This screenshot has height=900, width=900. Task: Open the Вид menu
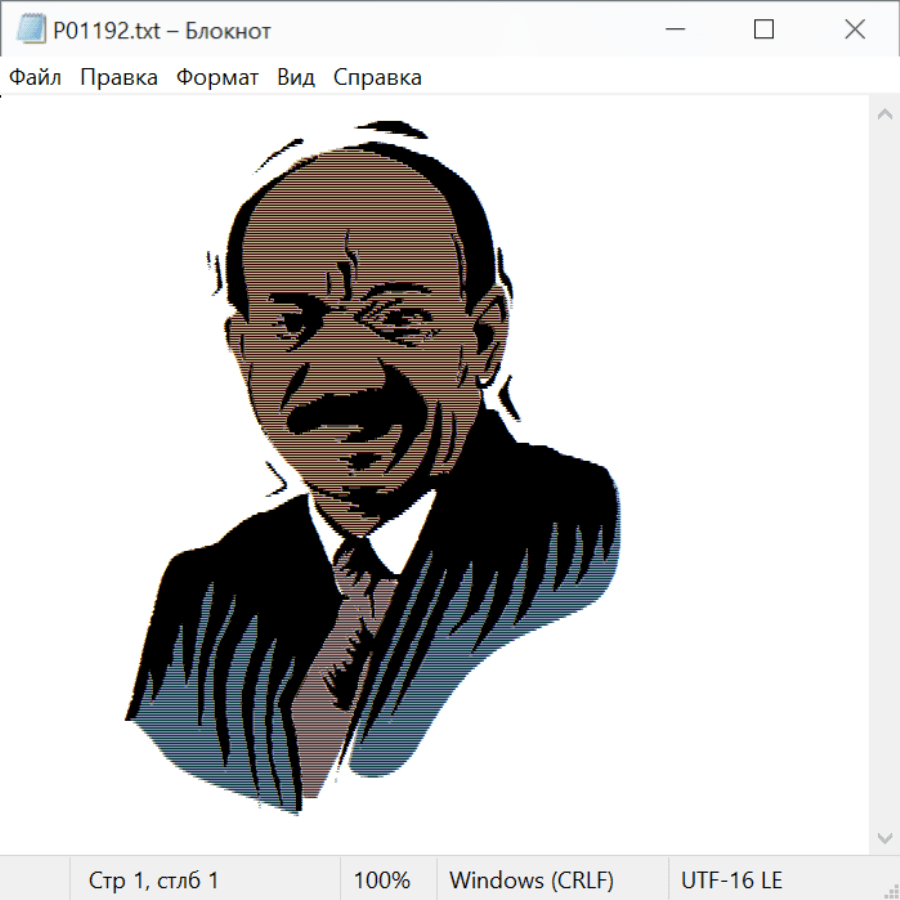click(296, 78)
